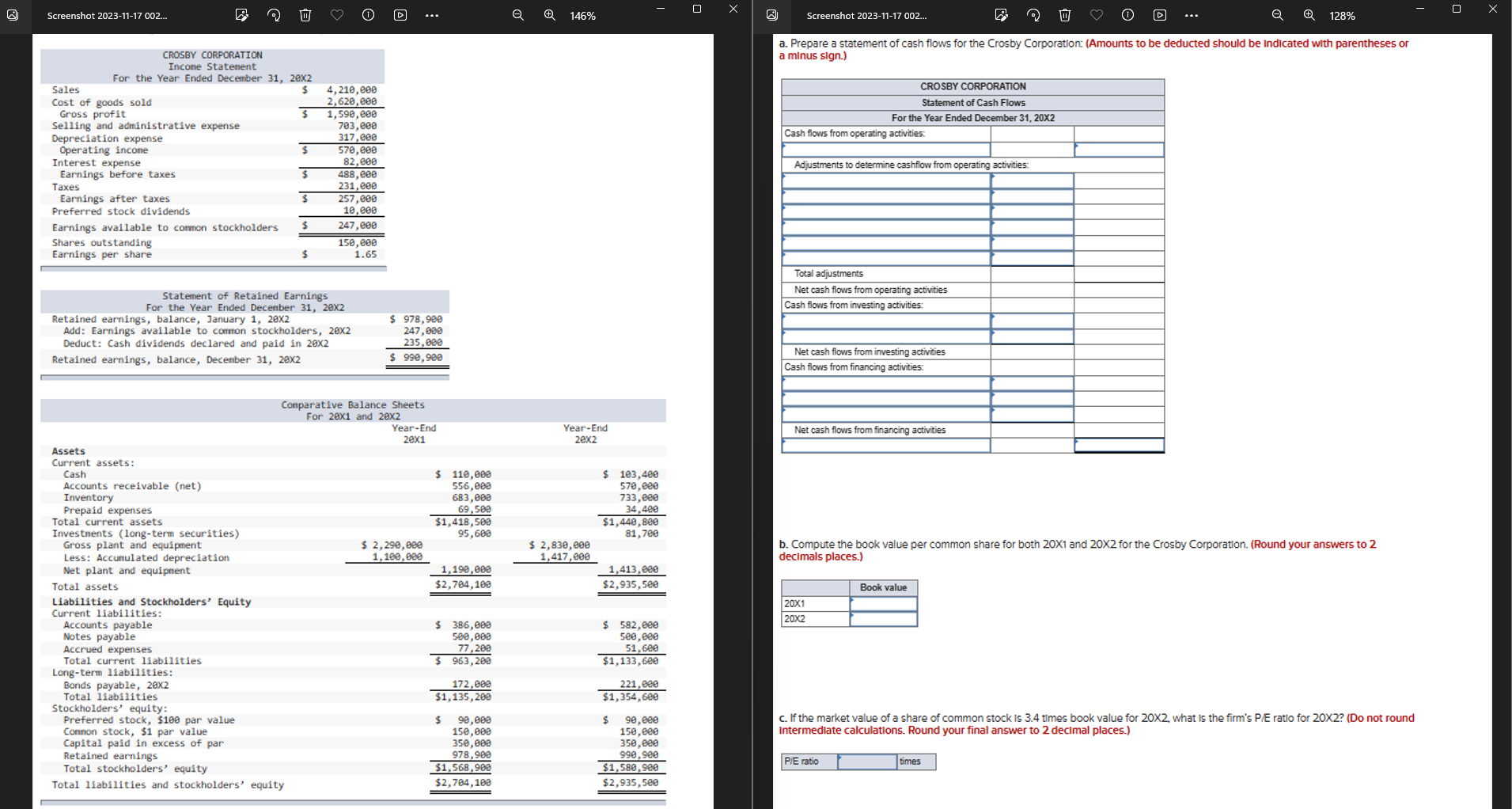This screenshot has width=1512, height=809.
Task: Open the See more menu in the left window
Action: pos(432,15)
